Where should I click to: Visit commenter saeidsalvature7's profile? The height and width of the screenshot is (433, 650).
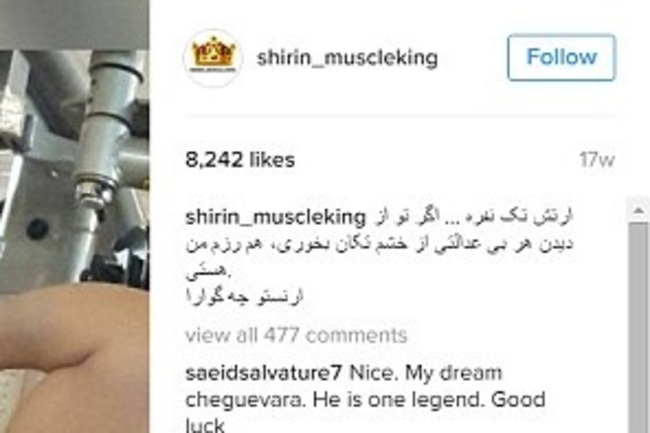coord(264,373)
